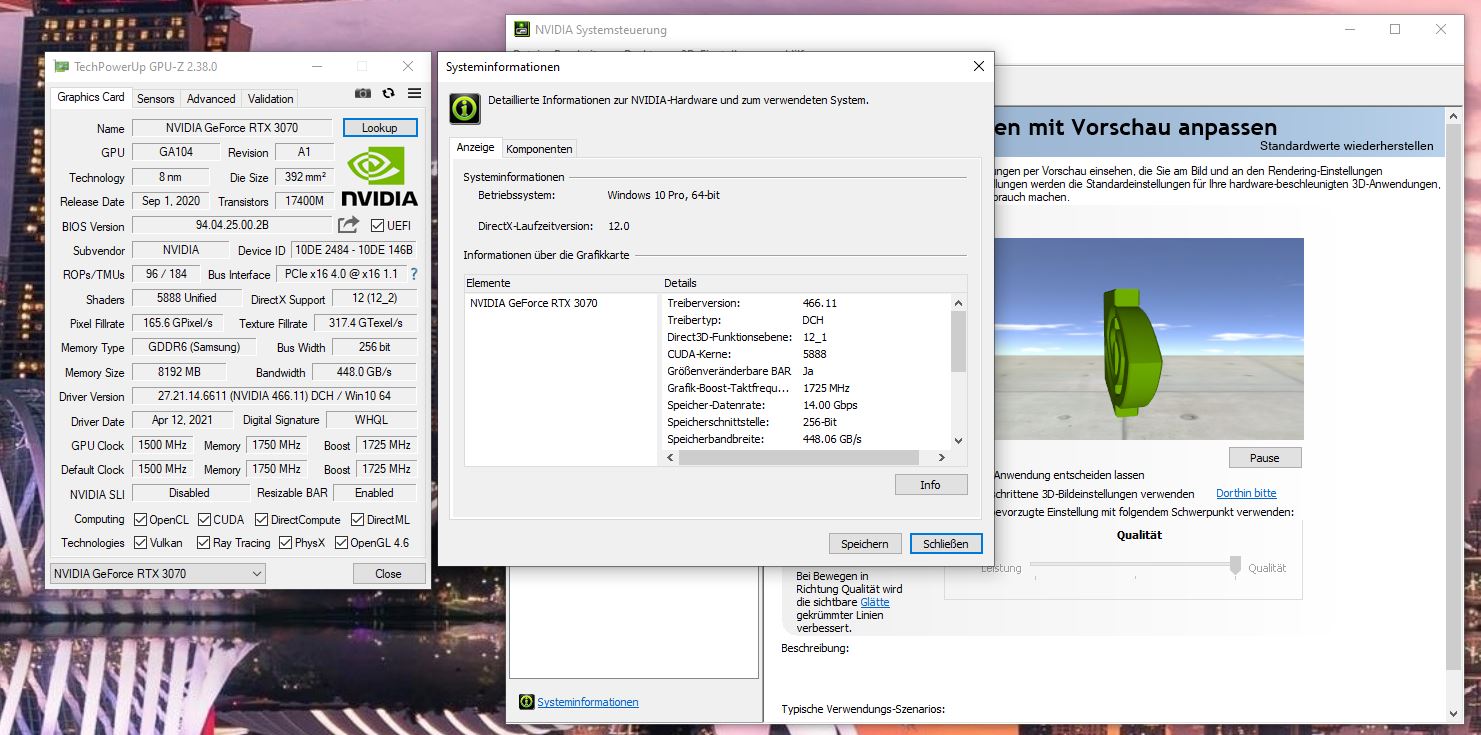This screenshot has height=735, width=1481.
Task: Toggle the CUDA checkbox
Action: click(204, 519)
